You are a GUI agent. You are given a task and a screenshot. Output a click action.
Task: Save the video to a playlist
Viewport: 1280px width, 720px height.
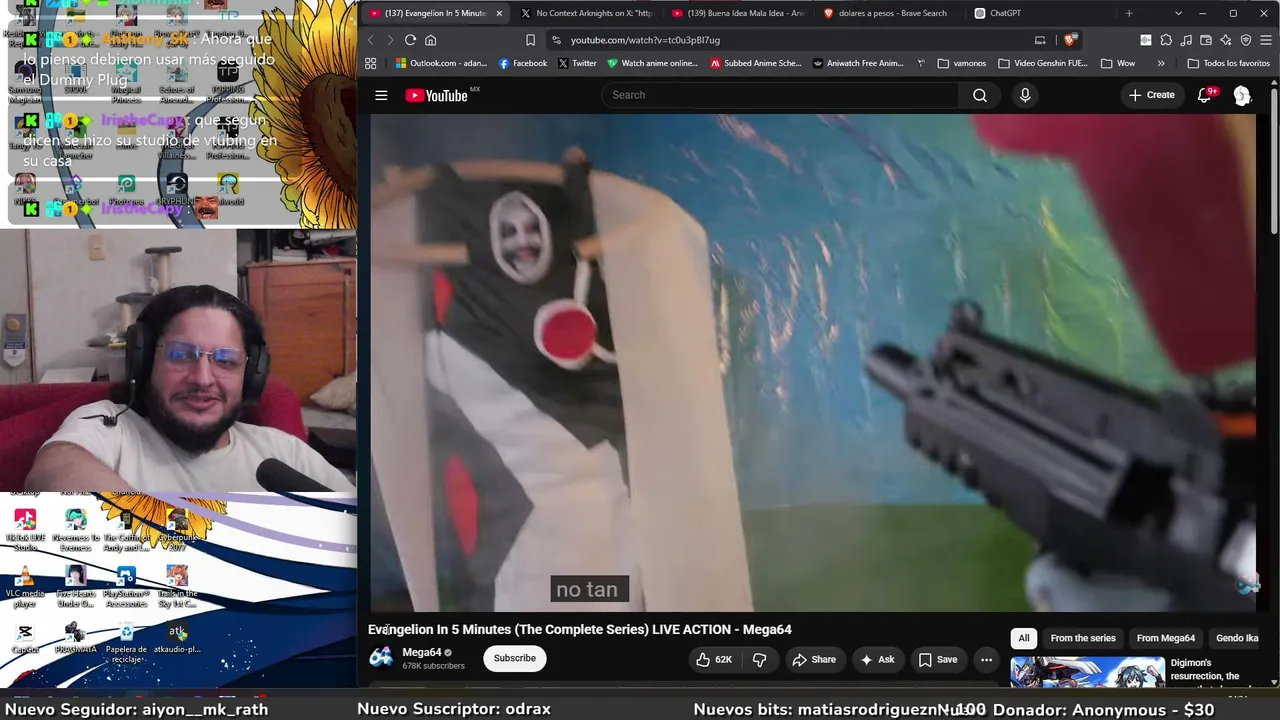coord(938,659)
